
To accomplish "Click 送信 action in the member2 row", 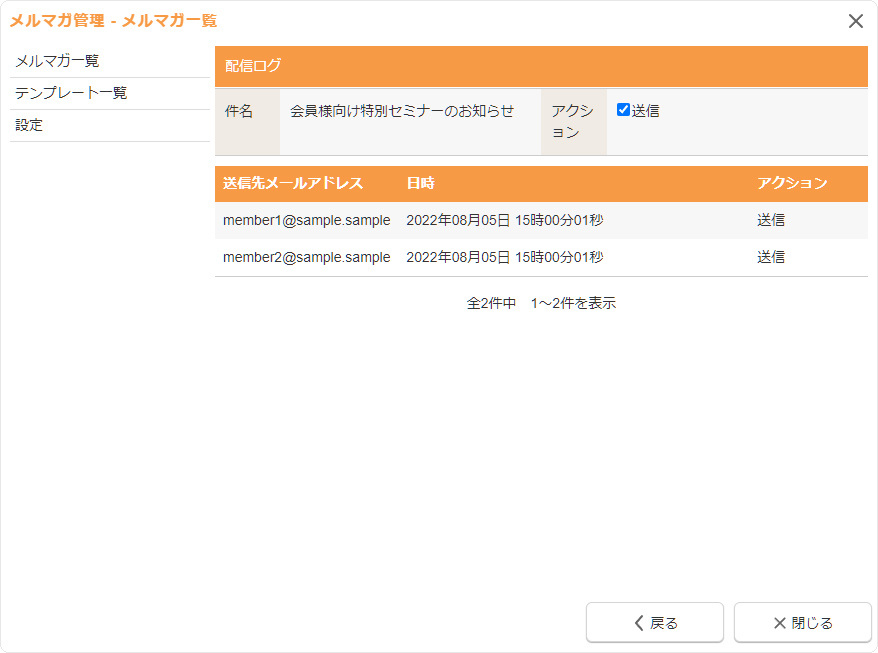I will (771, 257).
